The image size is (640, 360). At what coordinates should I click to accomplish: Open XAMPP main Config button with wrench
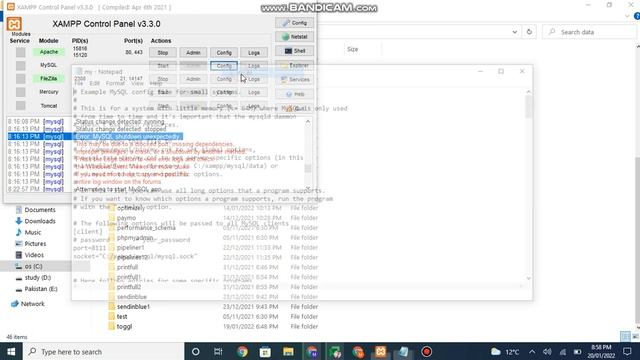295,23
